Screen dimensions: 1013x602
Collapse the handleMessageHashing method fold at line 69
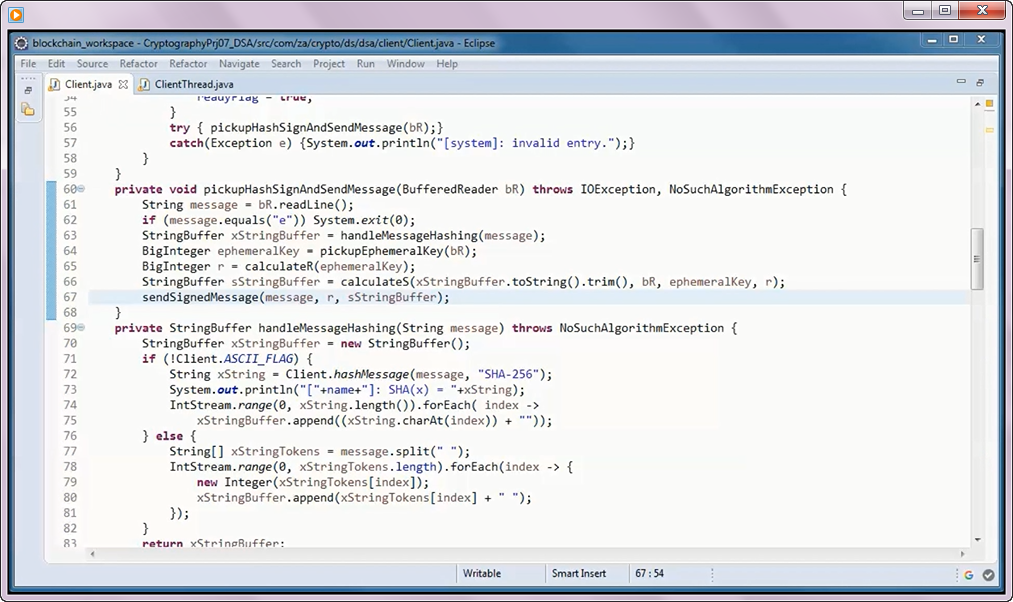pos(81,328)
